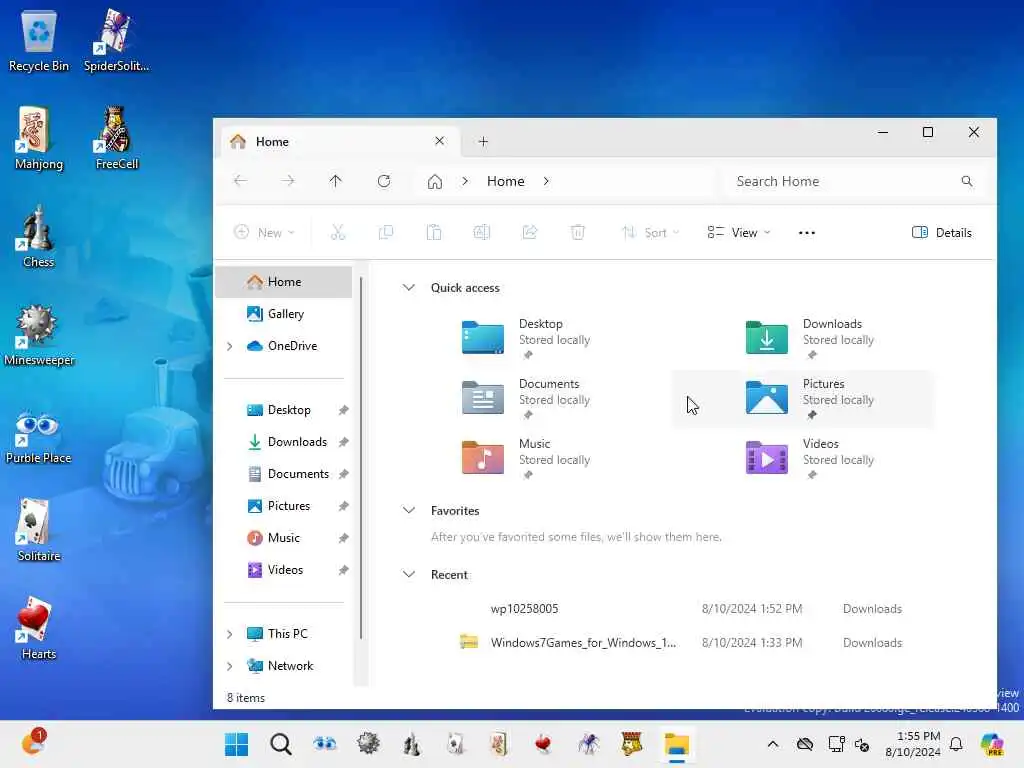Open the Sort dropdown menu
Viewport: 1024px width, 768px height.
point(650,232)
